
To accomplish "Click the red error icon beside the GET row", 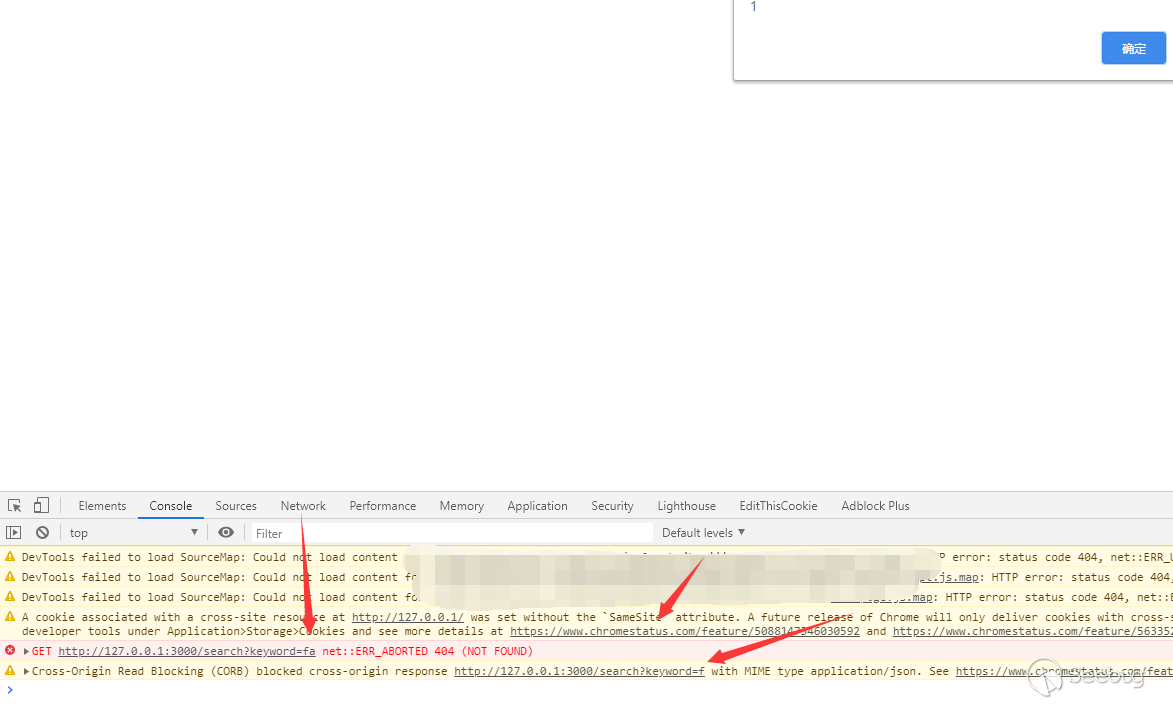I will [10, 650].
